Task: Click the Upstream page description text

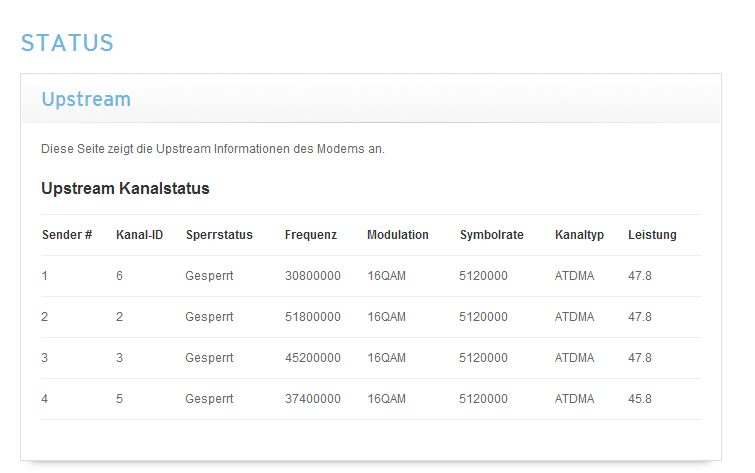Action: (x=212, y=149)
